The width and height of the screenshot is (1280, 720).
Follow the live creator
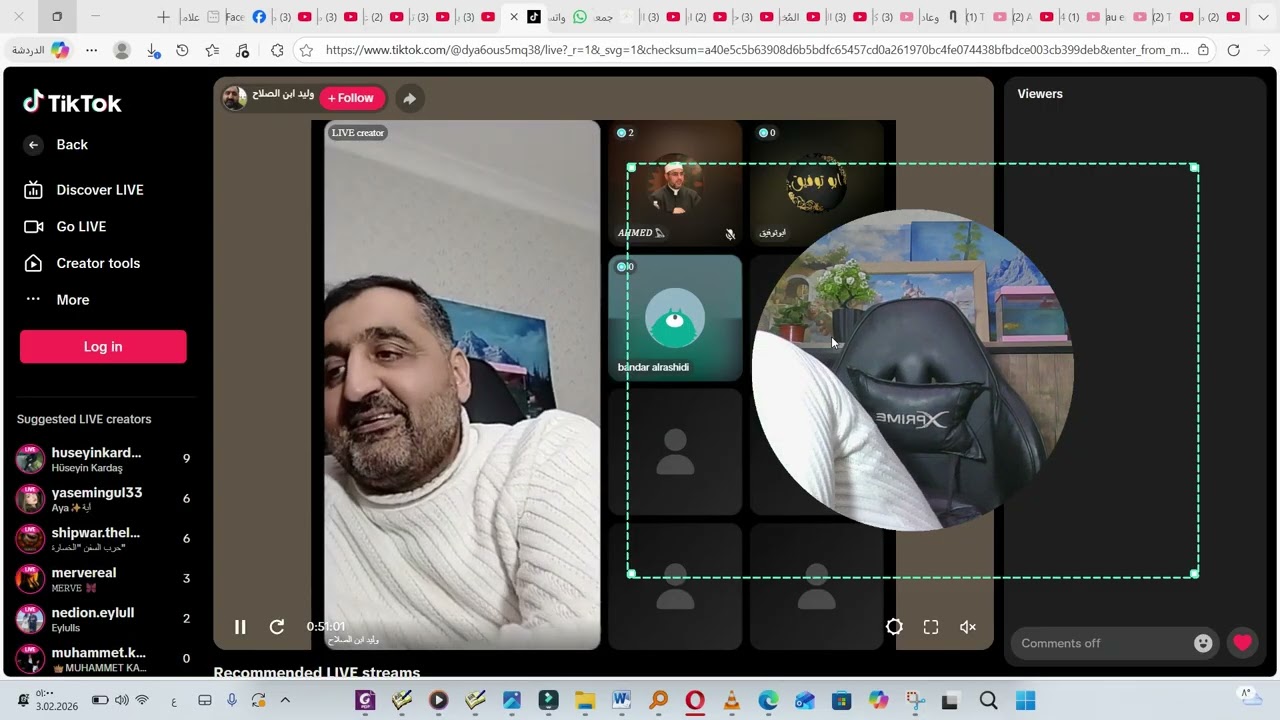coord(352,98)
